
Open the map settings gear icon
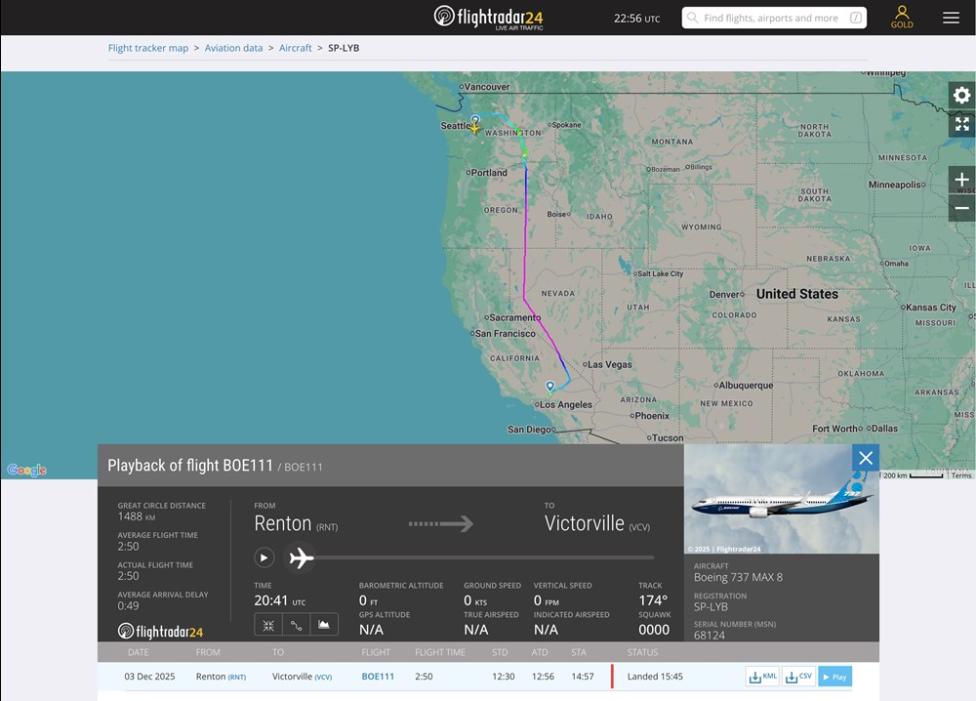tap(960, 95)
